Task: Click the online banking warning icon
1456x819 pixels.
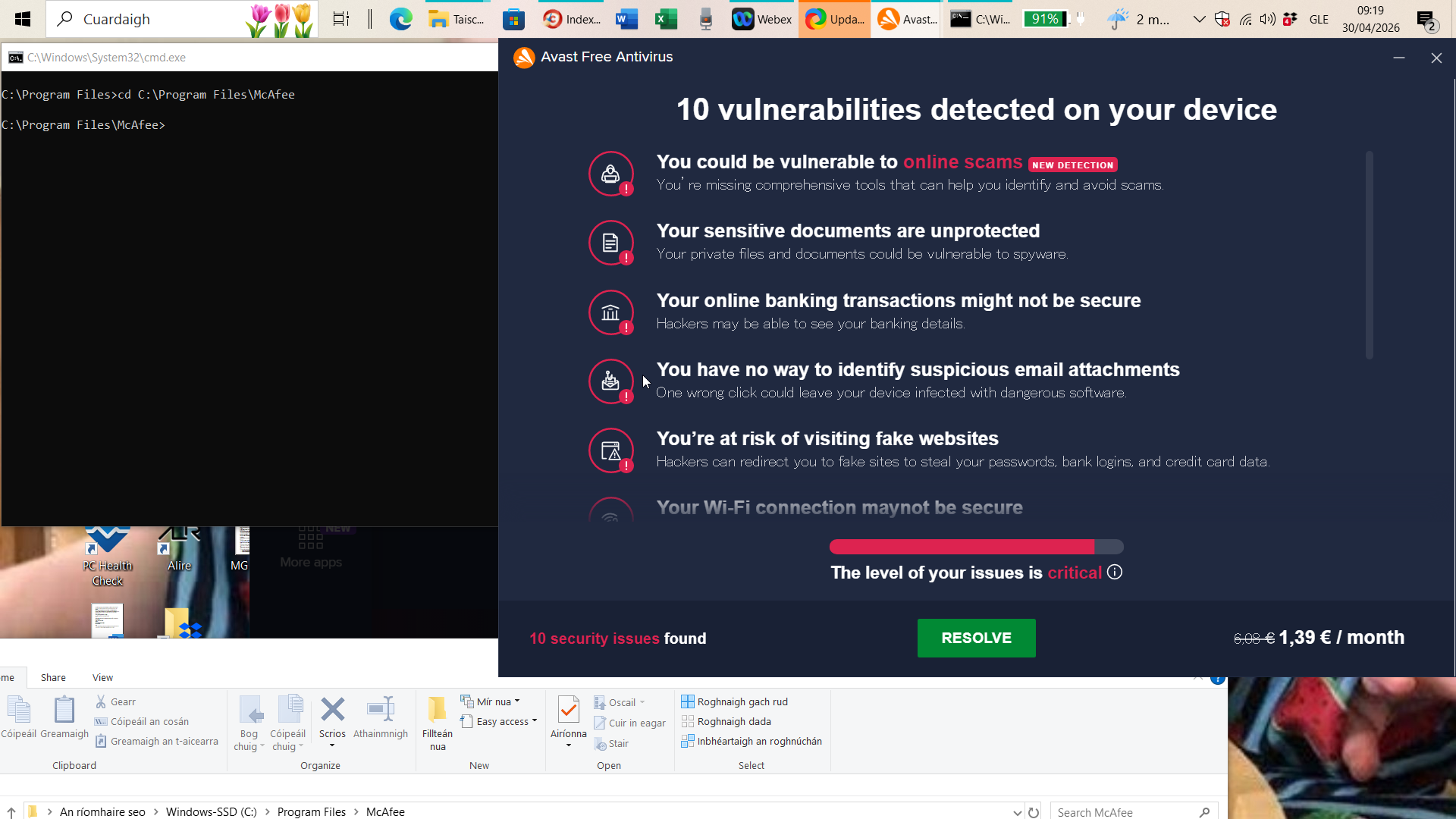Action: coord(611,312)
